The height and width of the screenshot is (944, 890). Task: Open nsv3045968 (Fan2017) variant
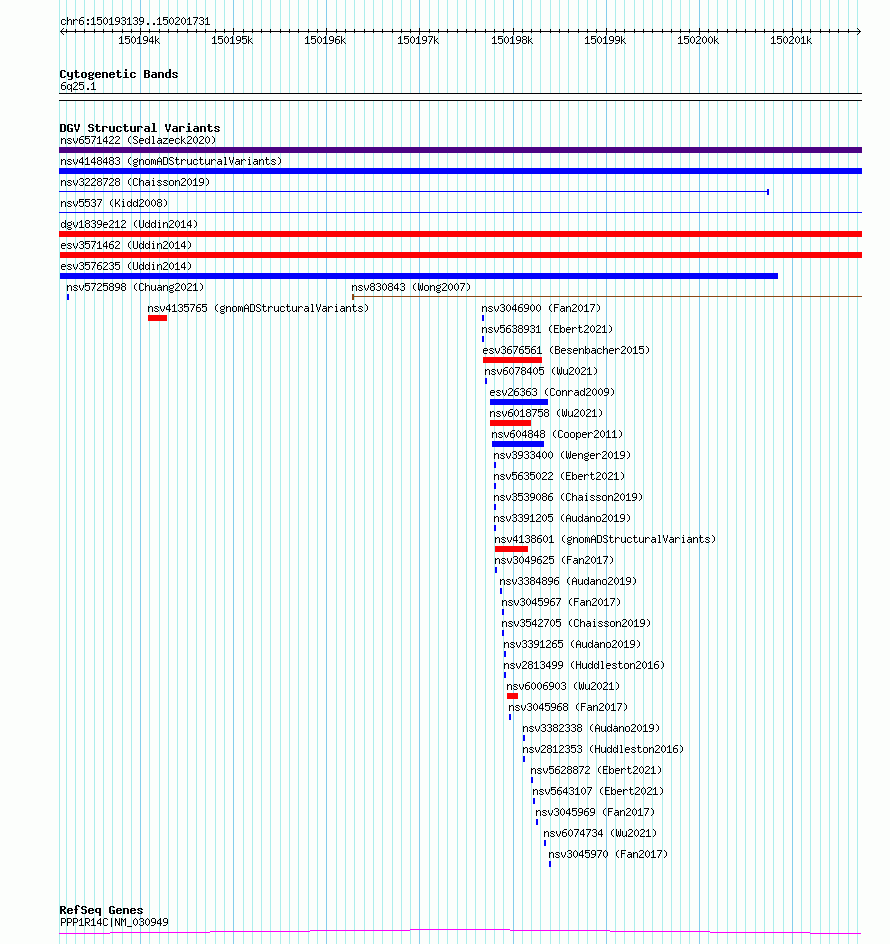(568, 707)
